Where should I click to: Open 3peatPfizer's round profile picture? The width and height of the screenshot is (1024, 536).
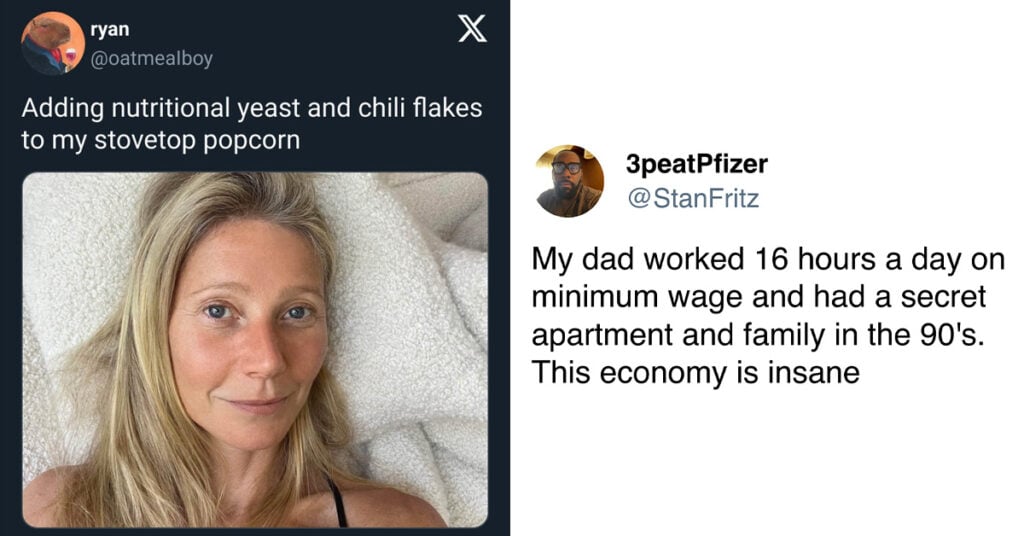569,181
